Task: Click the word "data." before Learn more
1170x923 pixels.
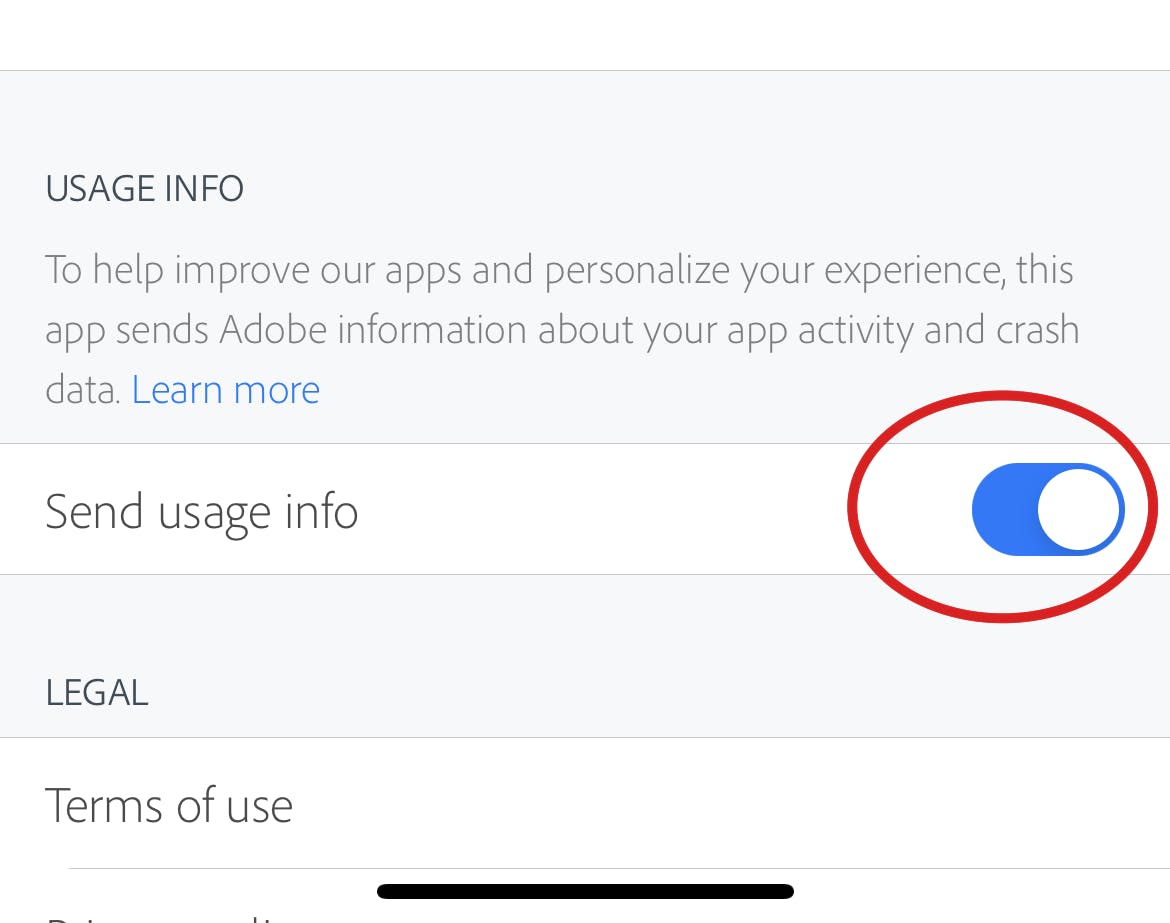Action: [83, 390]
